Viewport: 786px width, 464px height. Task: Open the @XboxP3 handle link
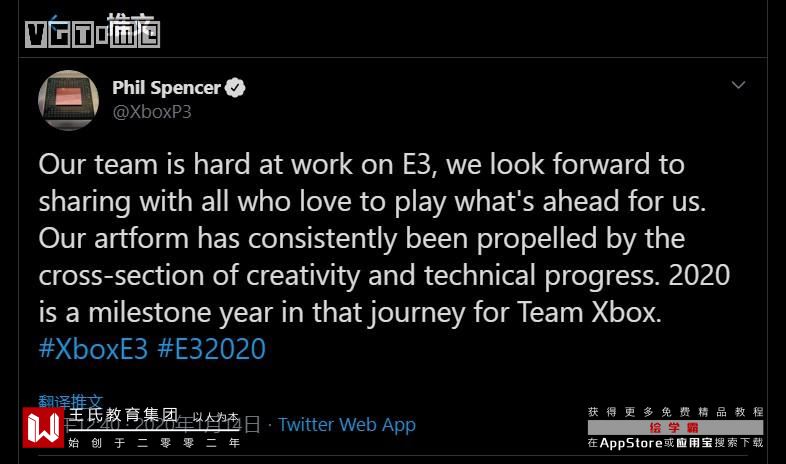pos(152,112)
